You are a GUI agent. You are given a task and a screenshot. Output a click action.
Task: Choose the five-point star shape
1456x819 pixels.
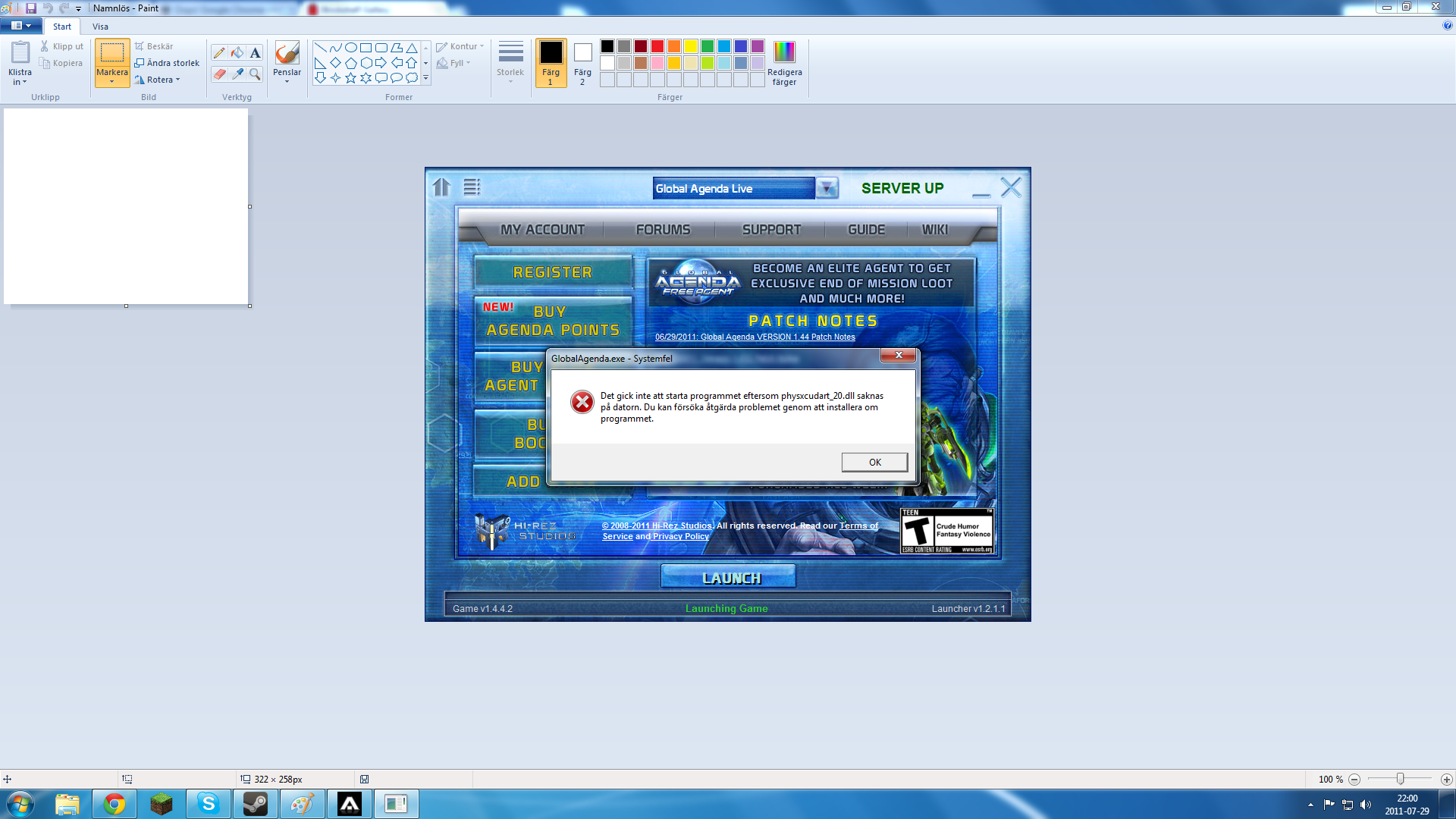350,77
